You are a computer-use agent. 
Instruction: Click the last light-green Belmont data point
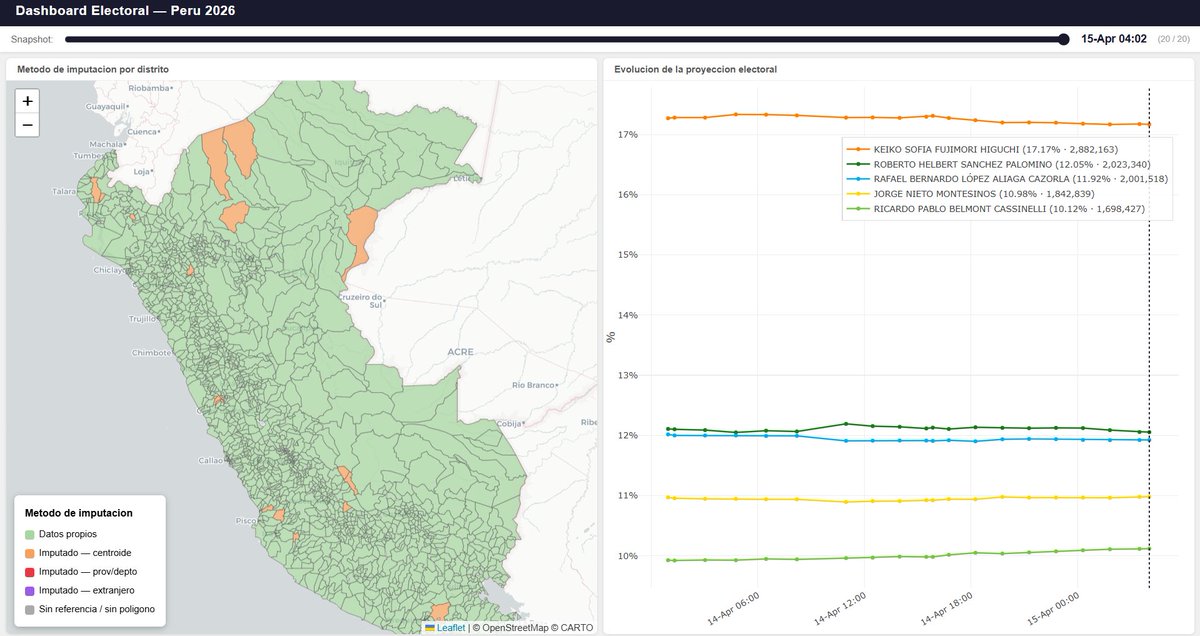[x=1149, y=548]
